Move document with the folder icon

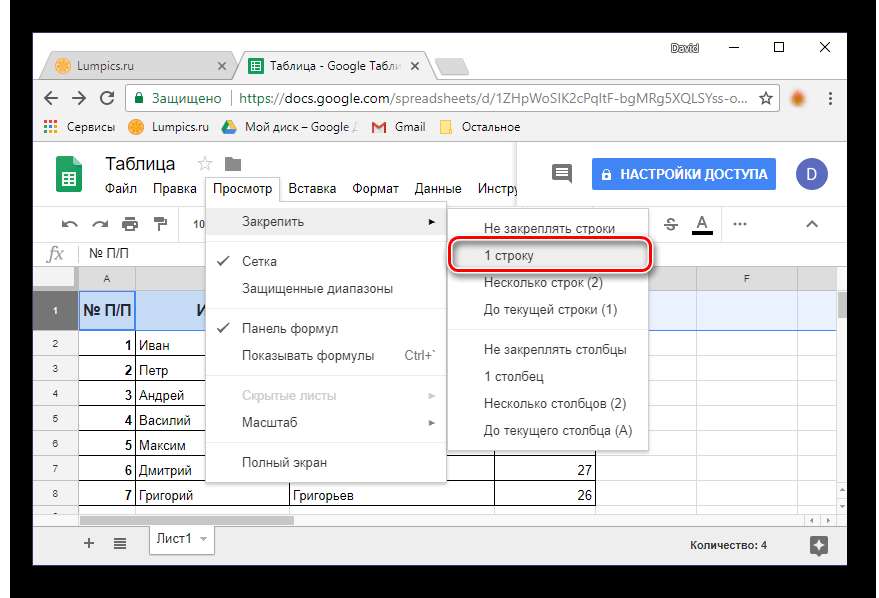tap(233, 164)
